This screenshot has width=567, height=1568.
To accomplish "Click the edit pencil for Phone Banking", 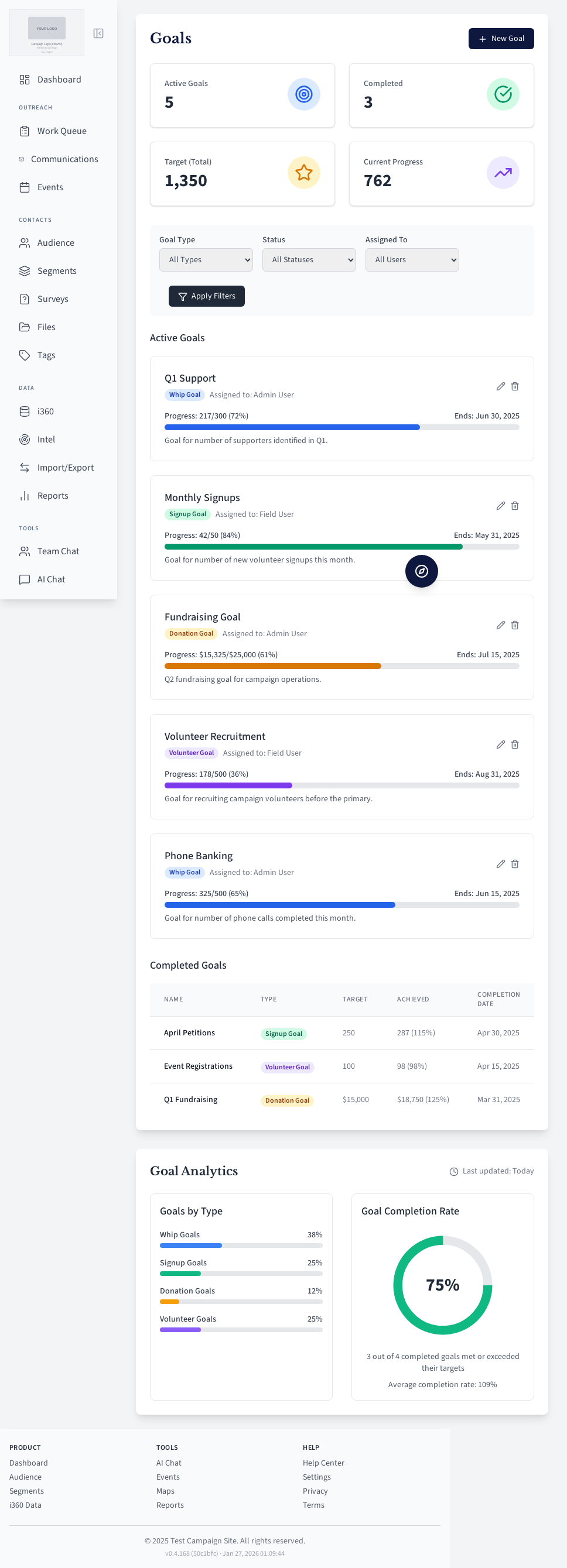I will pos(500,864).
